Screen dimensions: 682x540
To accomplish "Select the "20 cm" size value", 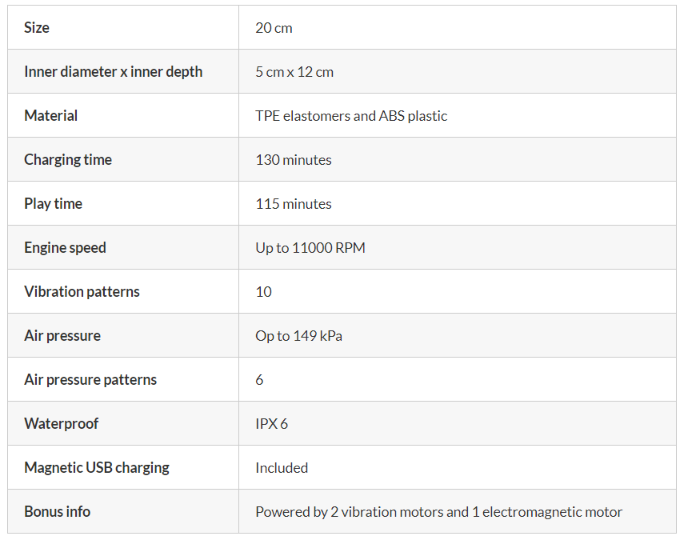I will tap(274, 28).
